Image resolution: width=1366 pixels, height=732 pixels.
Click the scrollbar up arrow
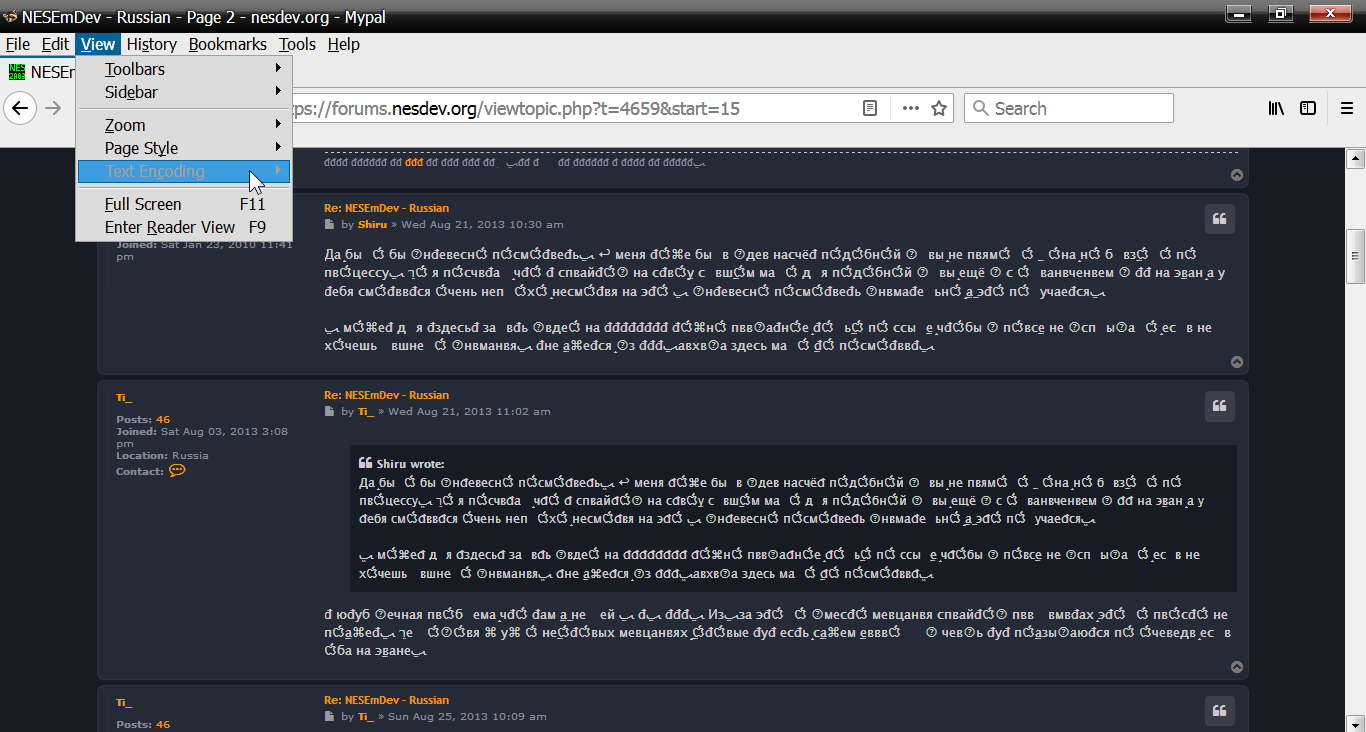1356,157
